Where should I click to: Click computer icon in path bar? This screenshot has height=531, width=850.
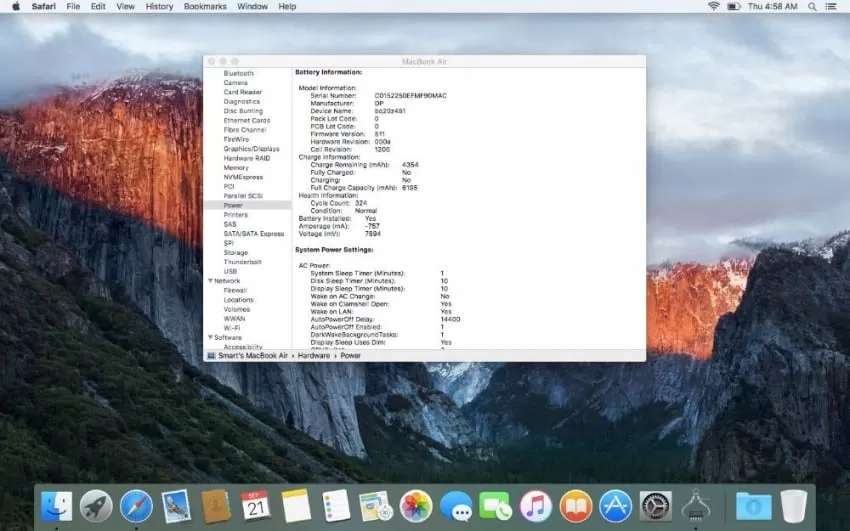click(x=211, y=356)
